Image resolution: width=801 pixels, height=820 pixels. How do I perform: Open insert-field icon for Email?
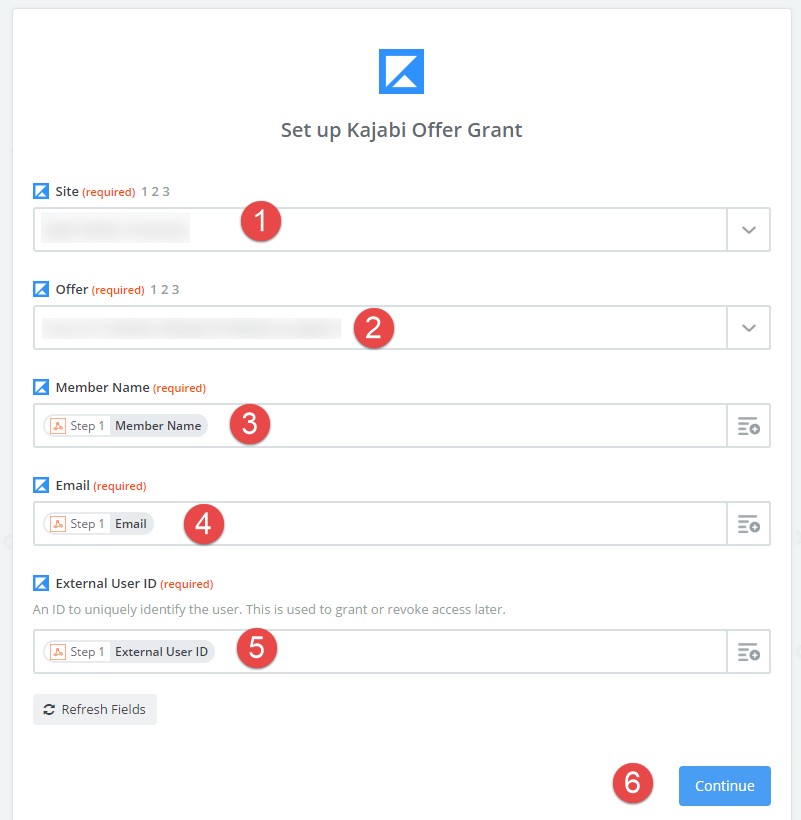(748, 523)
